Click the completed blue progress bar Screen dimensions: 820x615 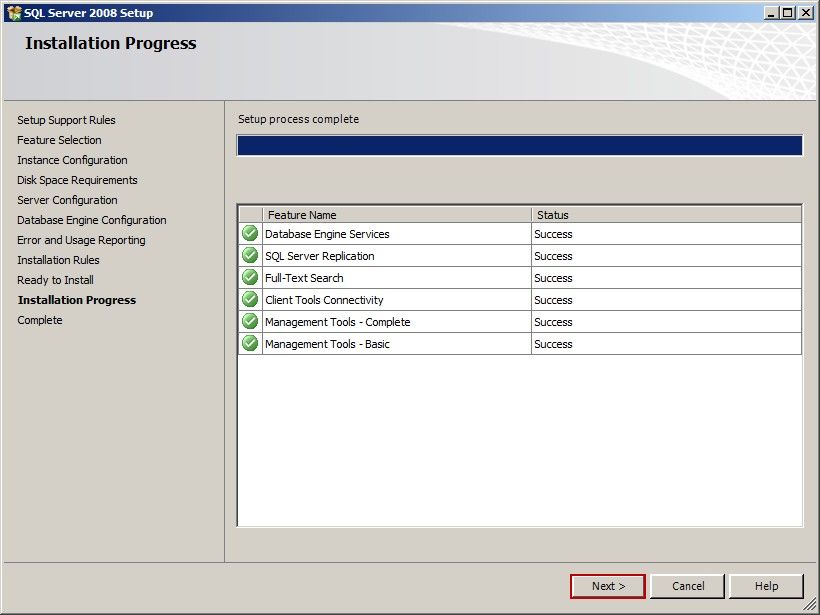coord(519,145)
